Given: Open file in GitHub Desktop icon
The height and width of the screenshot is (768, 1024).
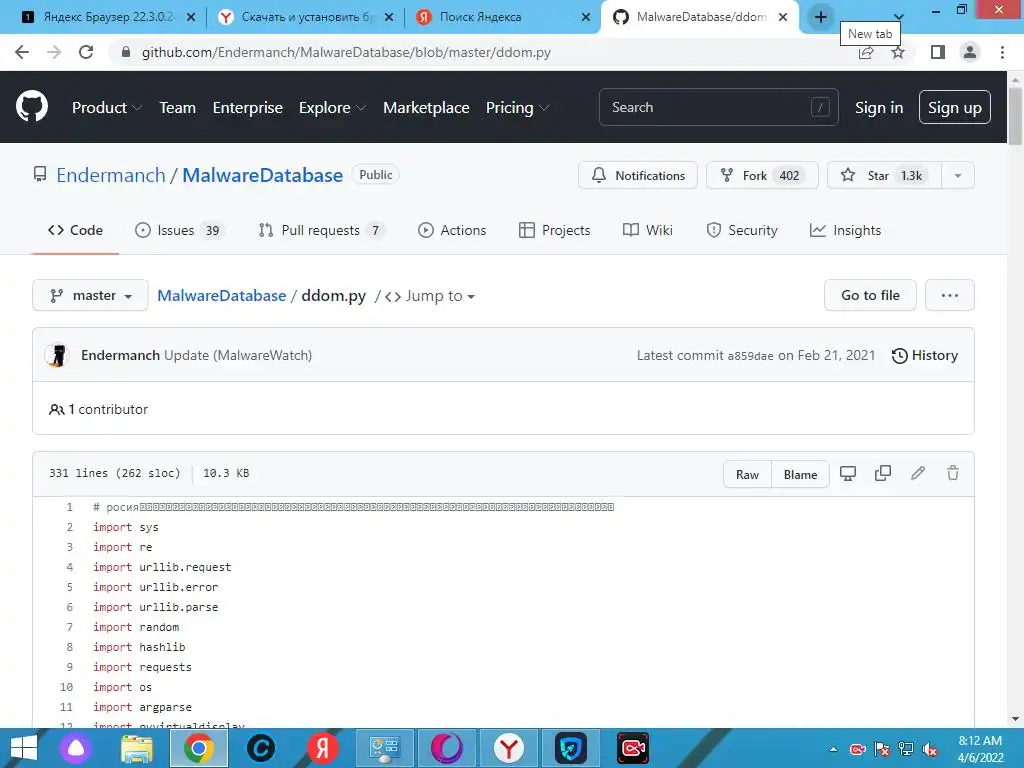Looking at the screenshot, I should pos(848,473).
